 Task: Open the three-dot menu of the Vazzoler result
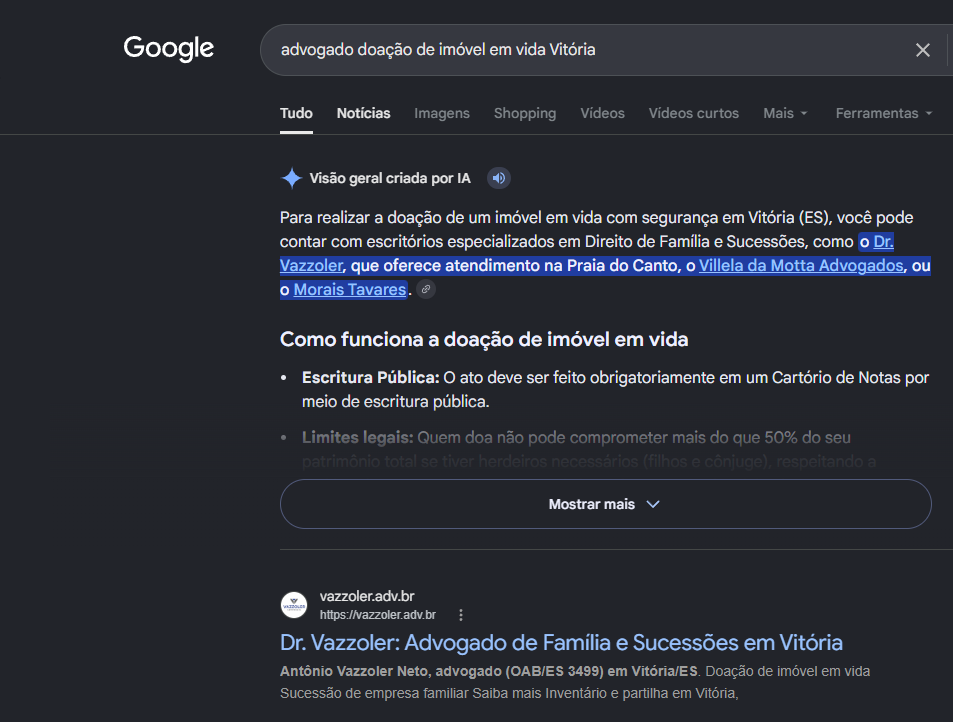pos(461,615)
